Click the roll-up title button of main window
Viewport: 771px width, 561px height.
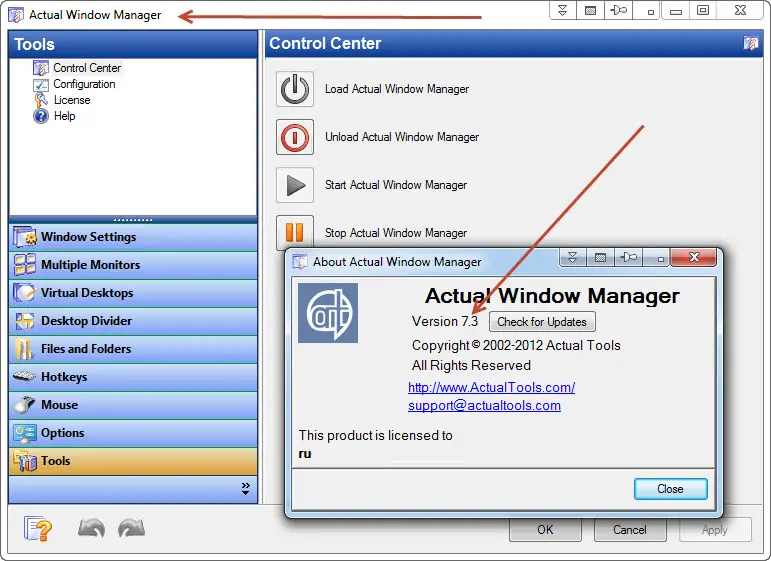[x=563, y=10]
